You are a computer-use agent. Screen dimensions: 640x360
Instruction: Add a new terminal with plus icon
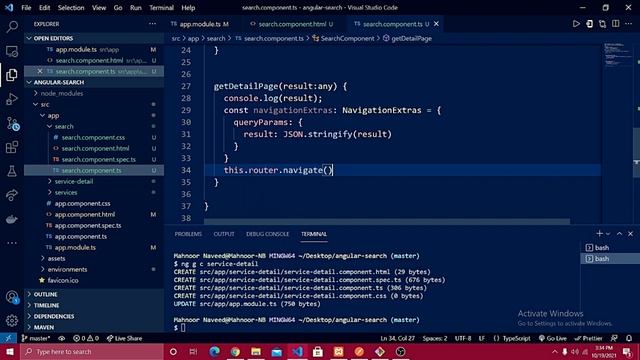(599, 233)
